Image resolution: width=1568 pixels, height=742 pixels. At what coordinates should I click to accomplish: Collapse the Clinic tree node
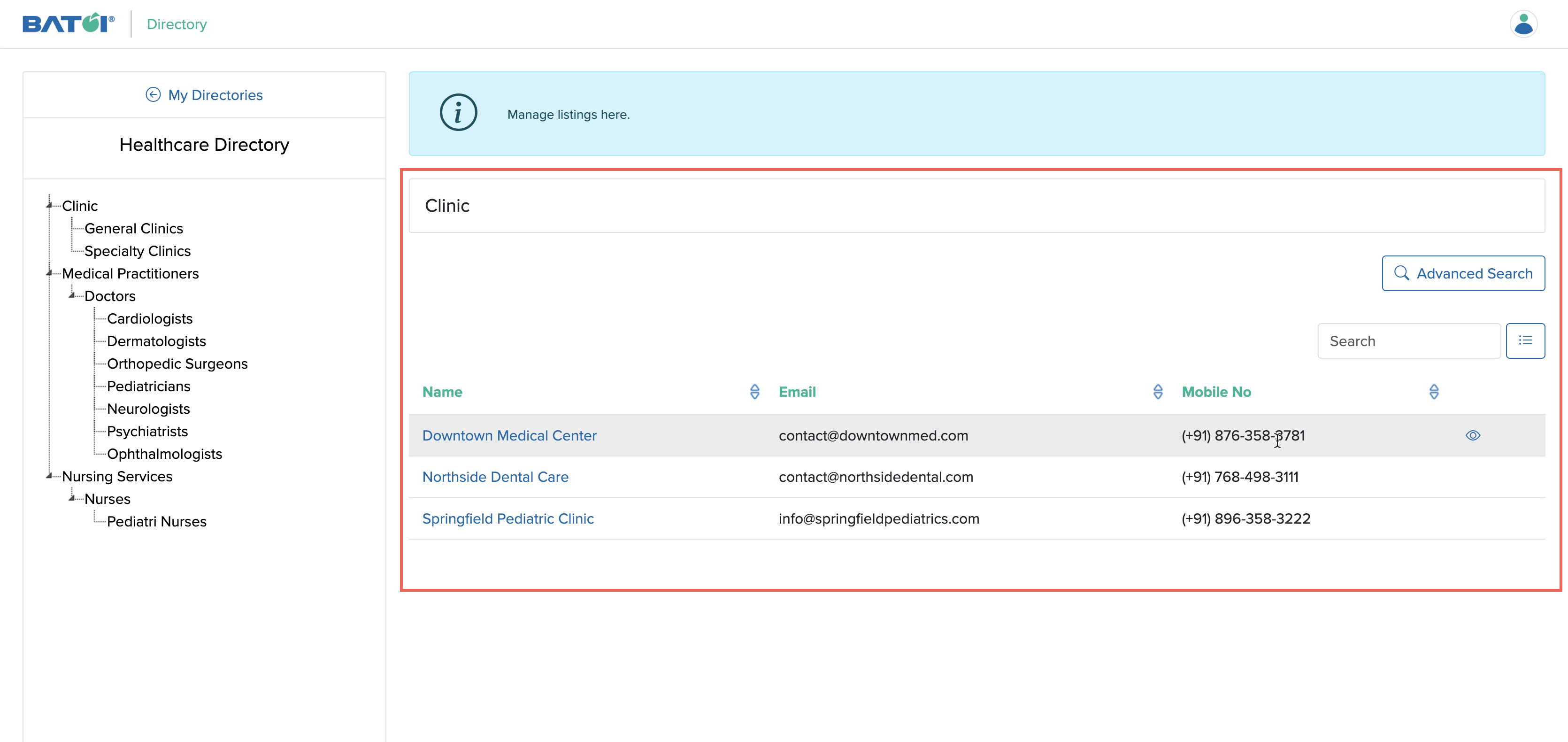click(x=50, y=205)
